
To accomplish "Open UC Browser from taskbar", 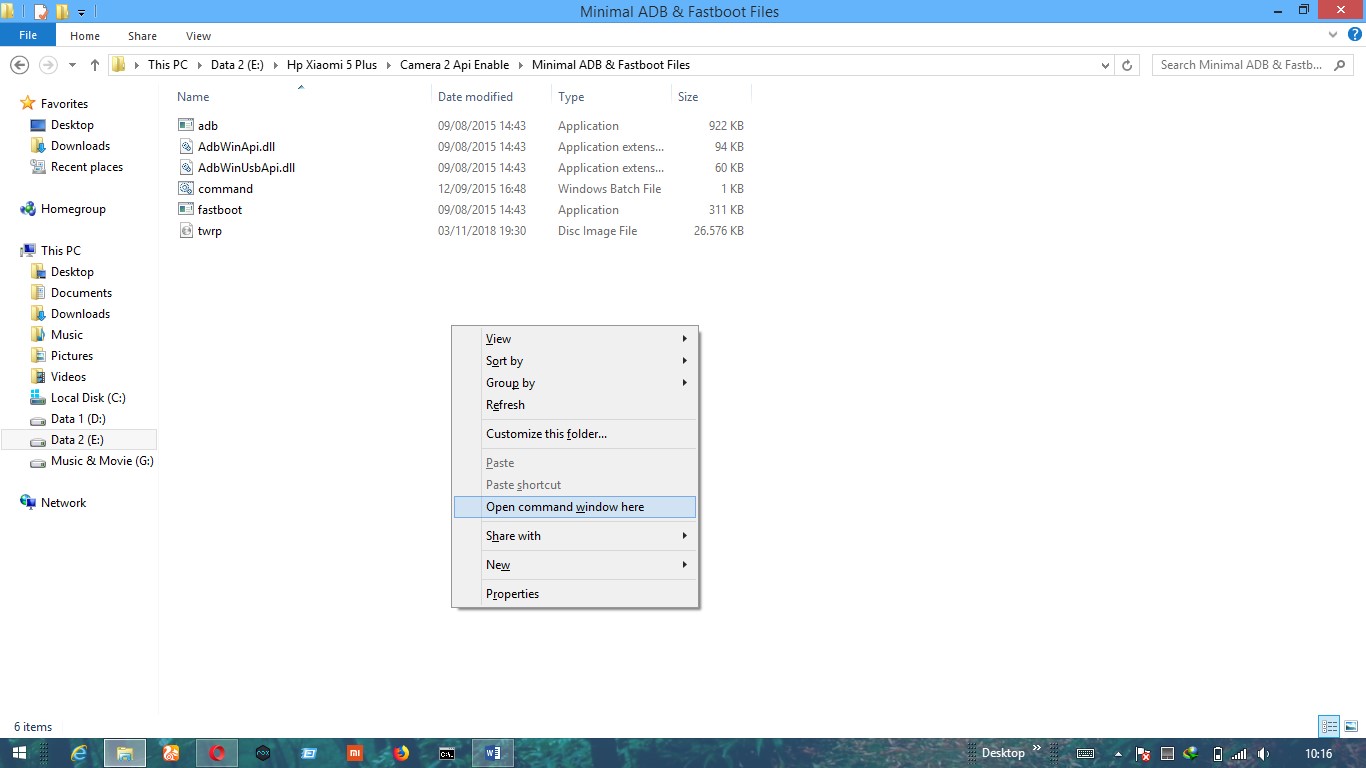I will 171,753.
